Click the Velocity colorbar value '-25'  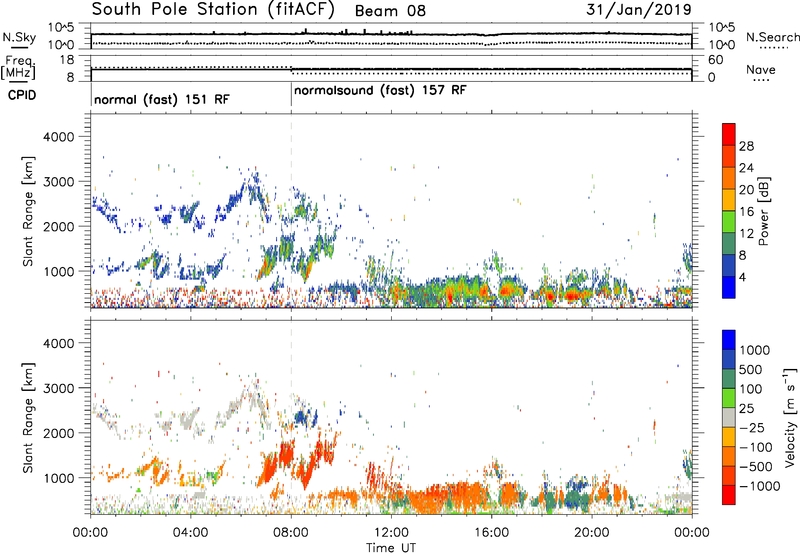tap(754, 428)
